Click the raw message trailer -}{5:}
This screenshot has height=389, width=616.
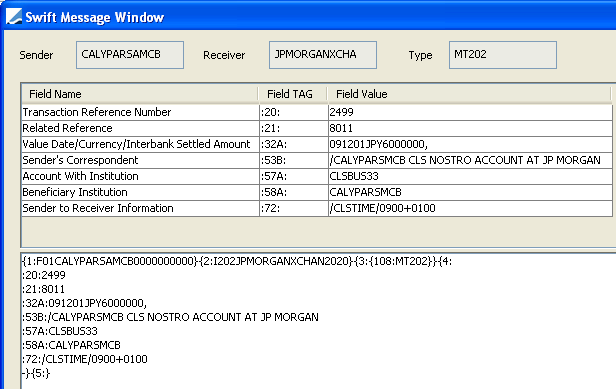coord(36,373)
